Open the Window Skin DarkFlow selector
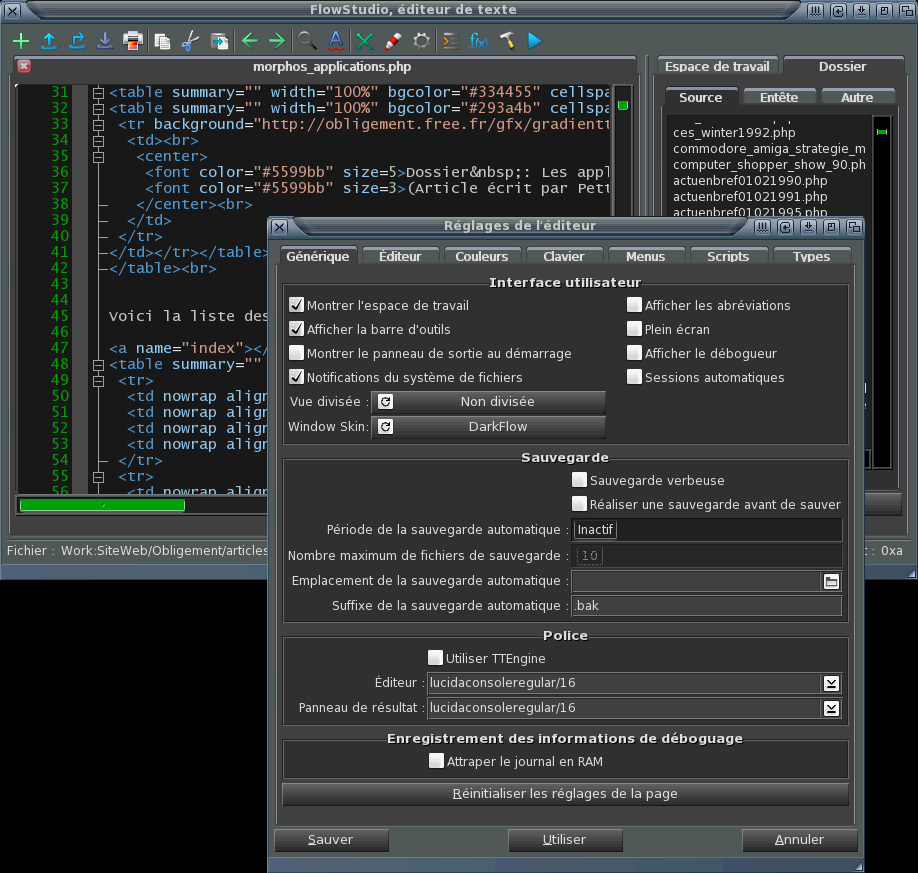 click(488, 427)
